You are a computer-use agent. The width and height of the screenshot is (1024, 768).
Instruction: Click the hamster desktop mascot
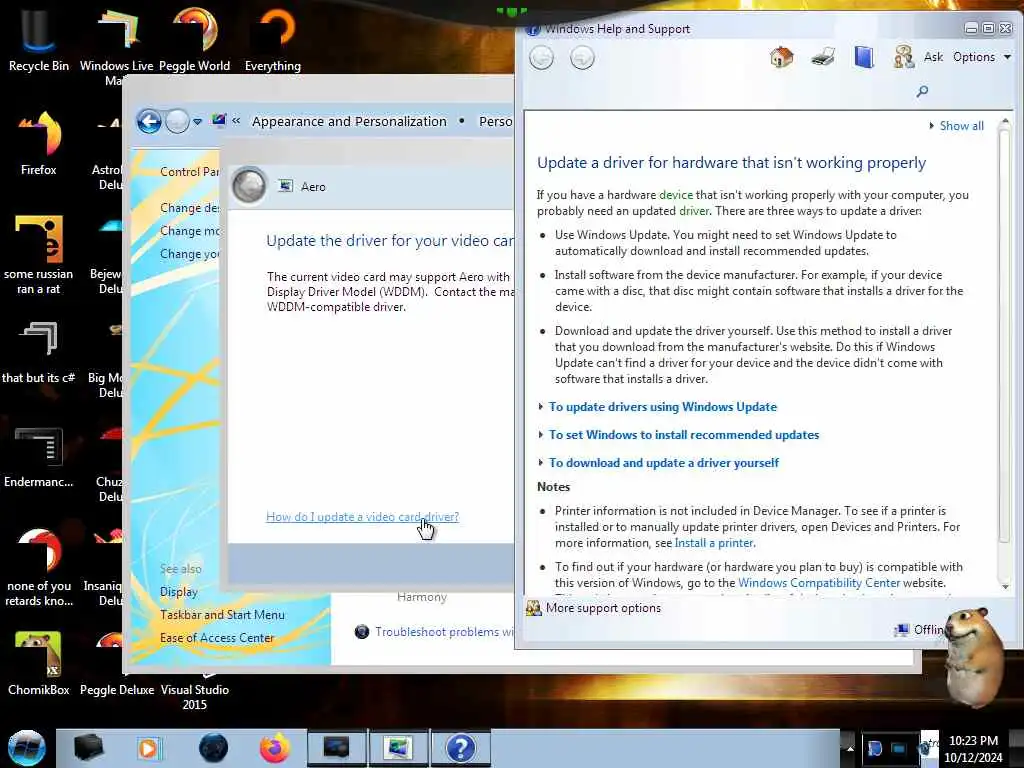[974, 657]
